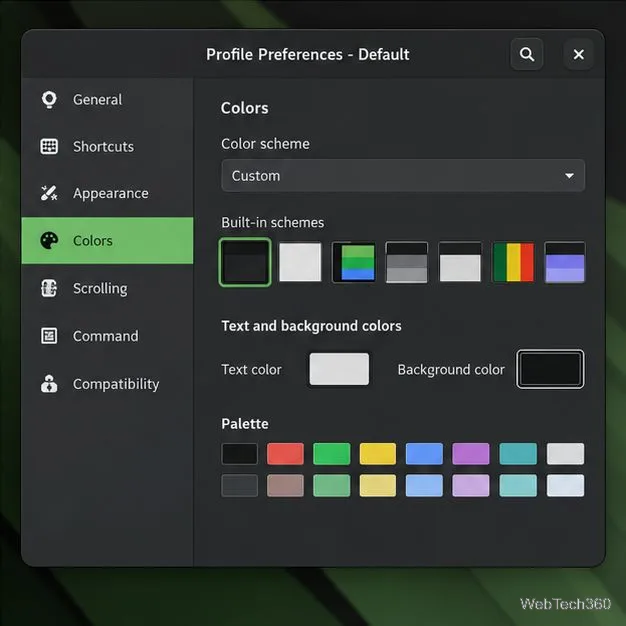This screenshot has height=626, width=626.
Task: Switch to the Appearance tab
Action: tap(107, 193)
